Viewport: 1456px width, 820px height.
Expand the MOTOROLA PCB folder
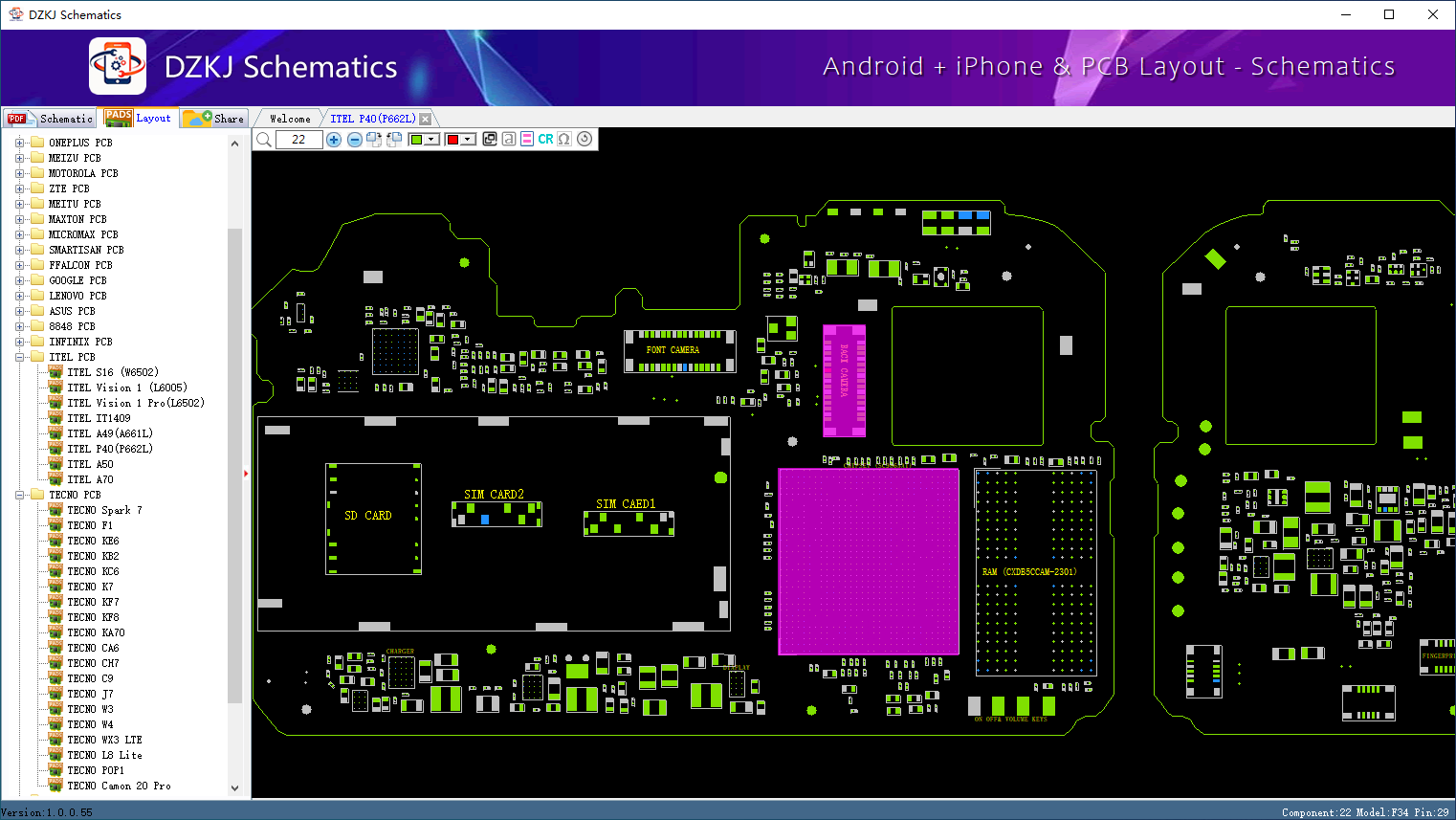[x=19, y=173]
